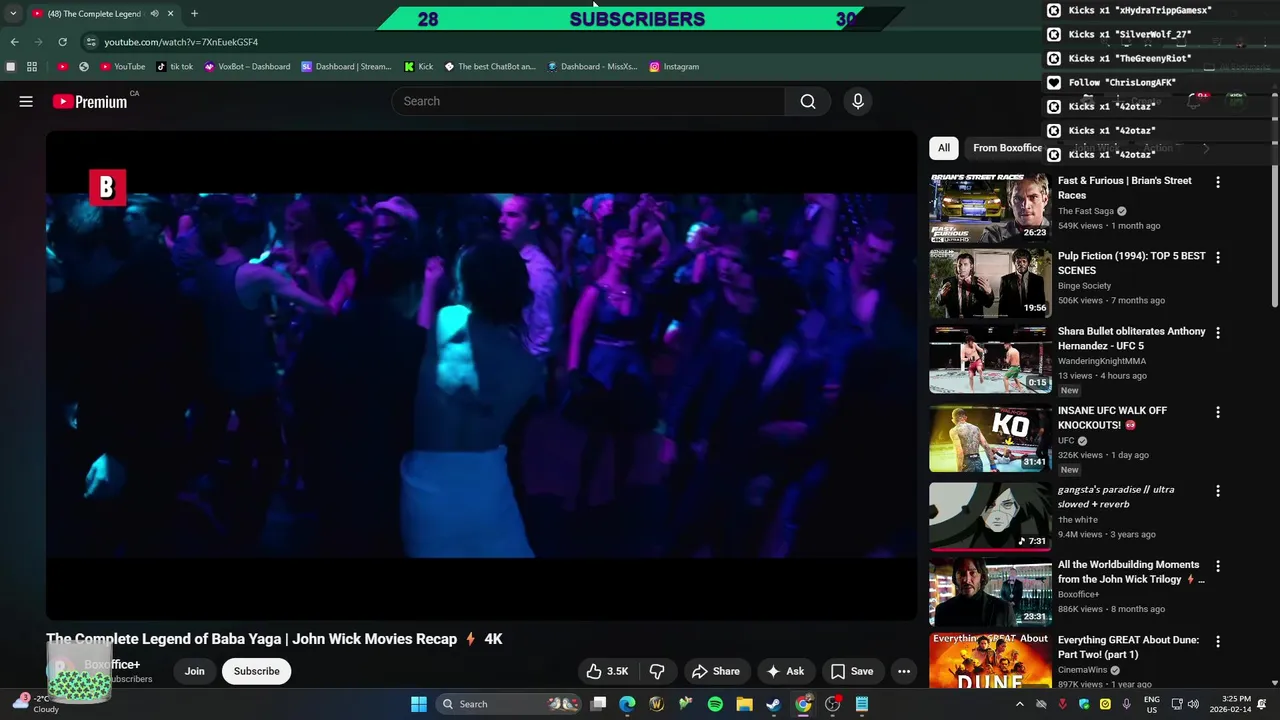Screen dimensions: 1280x720
Task: Open The best ChatBot bookmark
Action: (490, 67)
